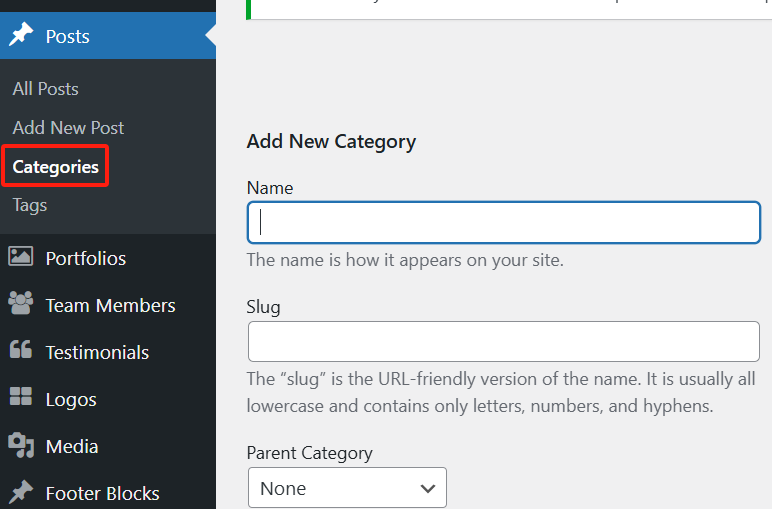Click the Footer Blocks pin icon
772x509 pixels.
(20, 492)
